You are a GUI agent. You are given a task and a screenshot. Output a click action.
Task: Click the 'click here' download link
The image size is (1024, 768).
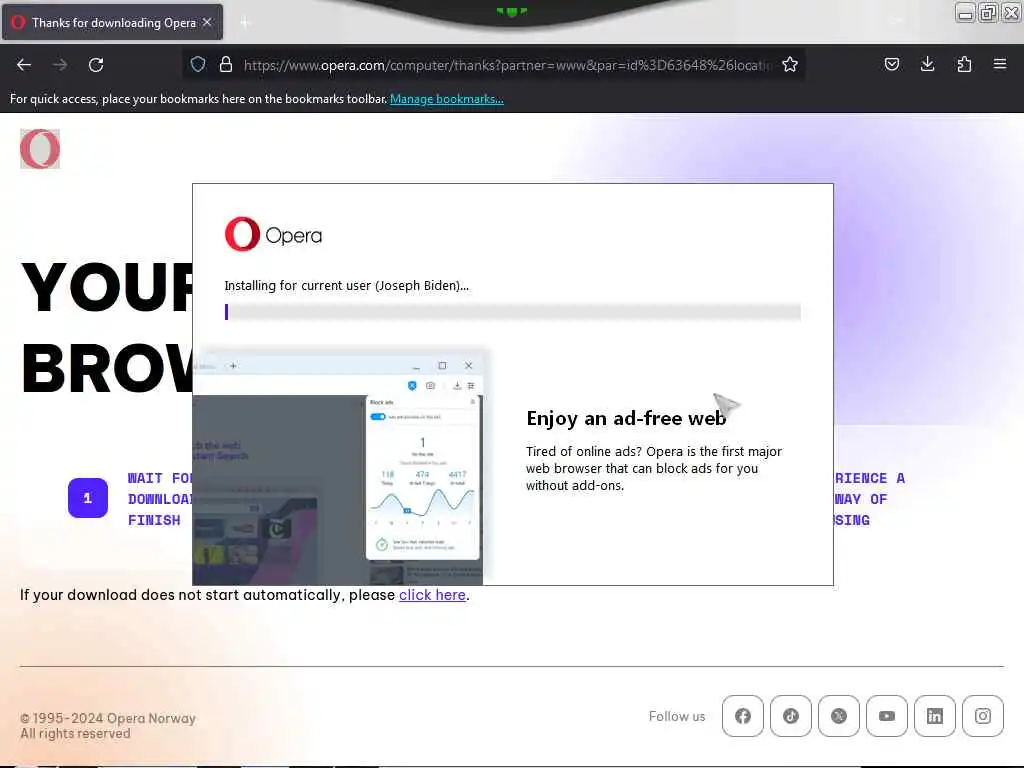[432, 595]
